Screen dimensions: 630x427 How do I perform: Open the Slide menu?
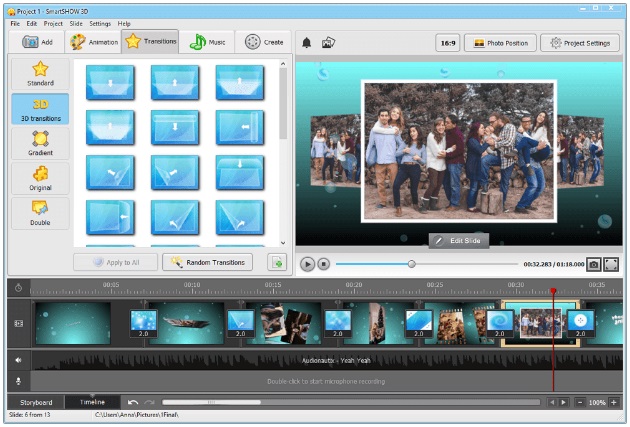(76, 24)
